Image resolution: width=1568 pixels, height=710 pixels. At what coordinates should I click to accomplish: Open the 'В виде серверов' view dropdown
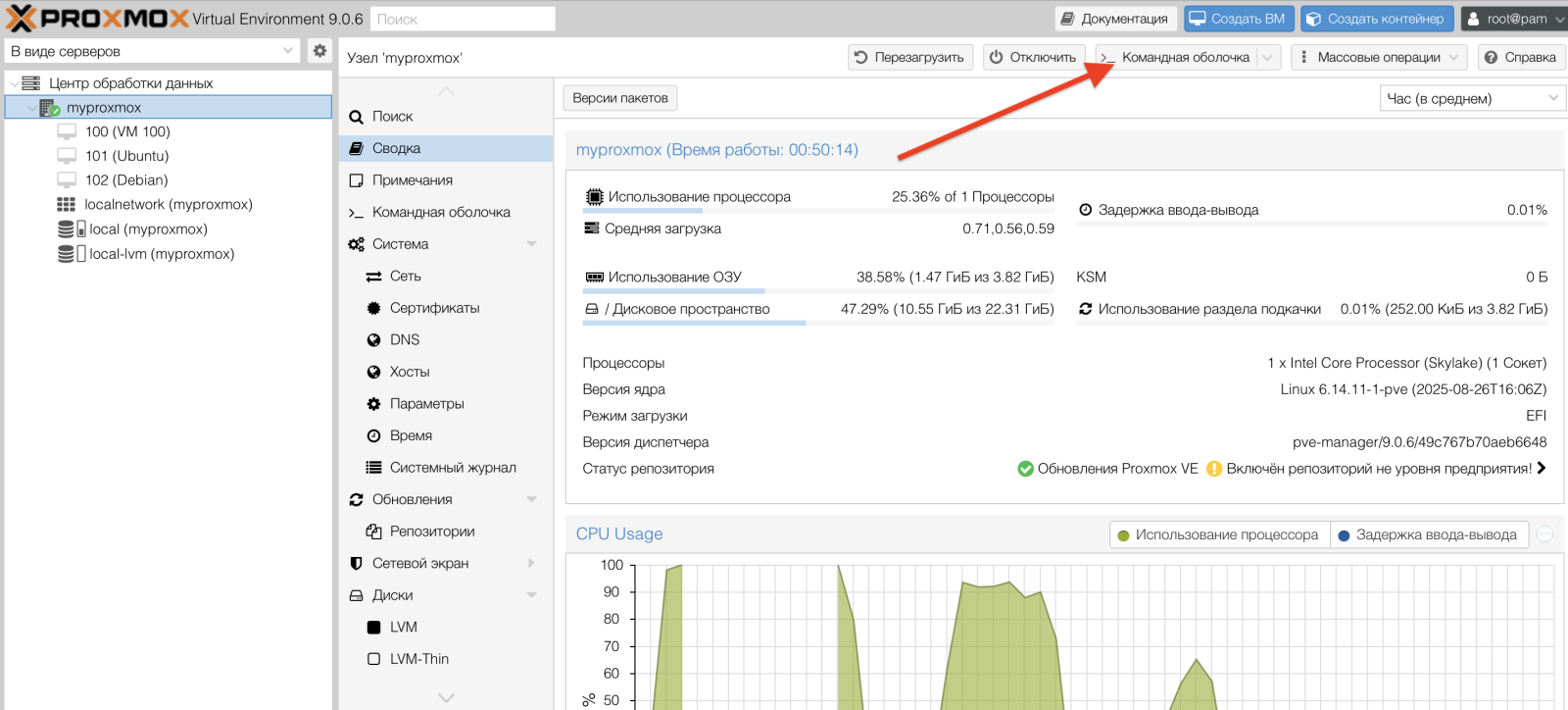(x=153, y=51)
